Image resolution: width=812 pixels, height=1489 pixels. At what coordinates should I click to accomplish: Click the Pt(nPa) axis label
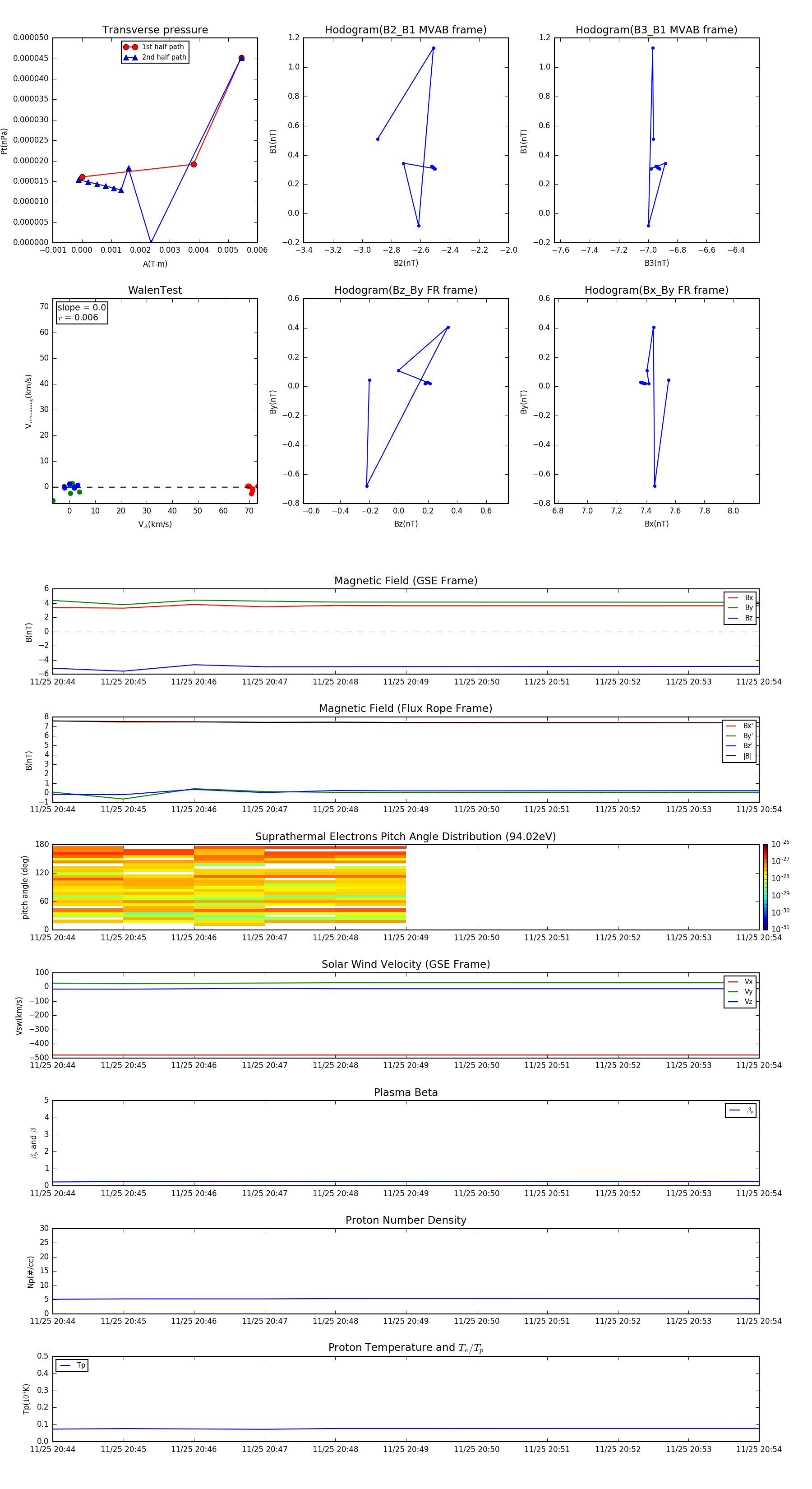(x=5, y=141)
